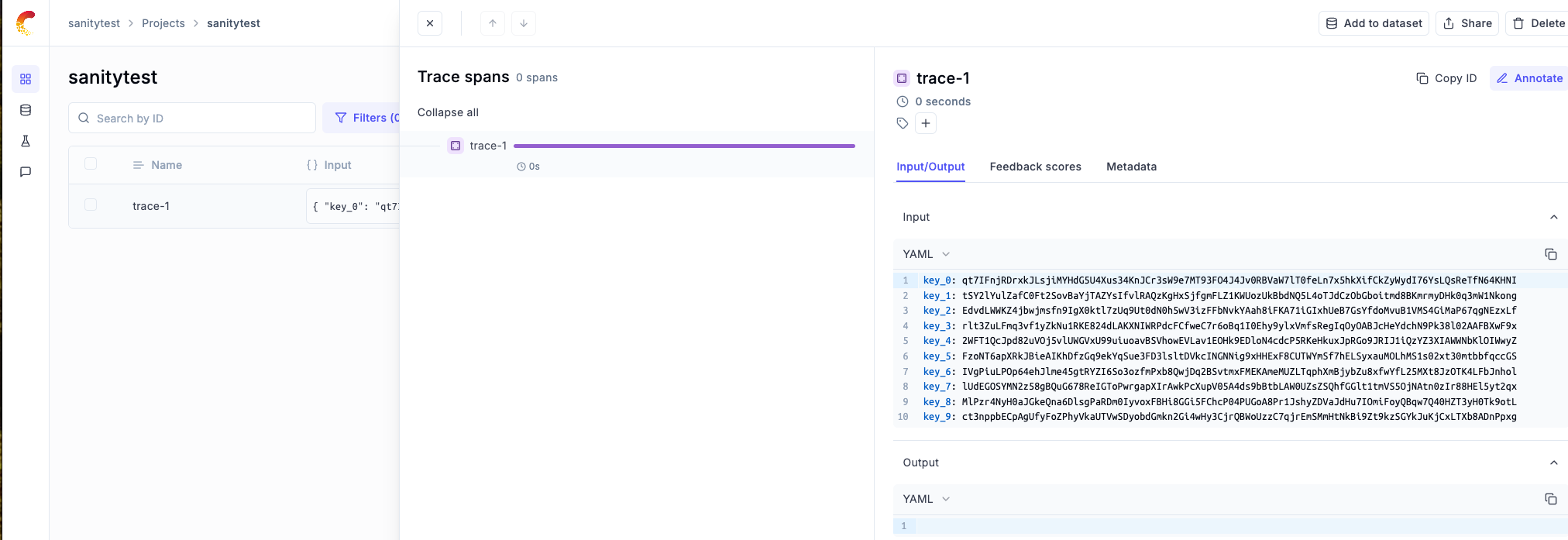Image resolution: width=1568 pixels, height=540 pixels.
Task: Collapse the Input section
Action: (1553, 218)
